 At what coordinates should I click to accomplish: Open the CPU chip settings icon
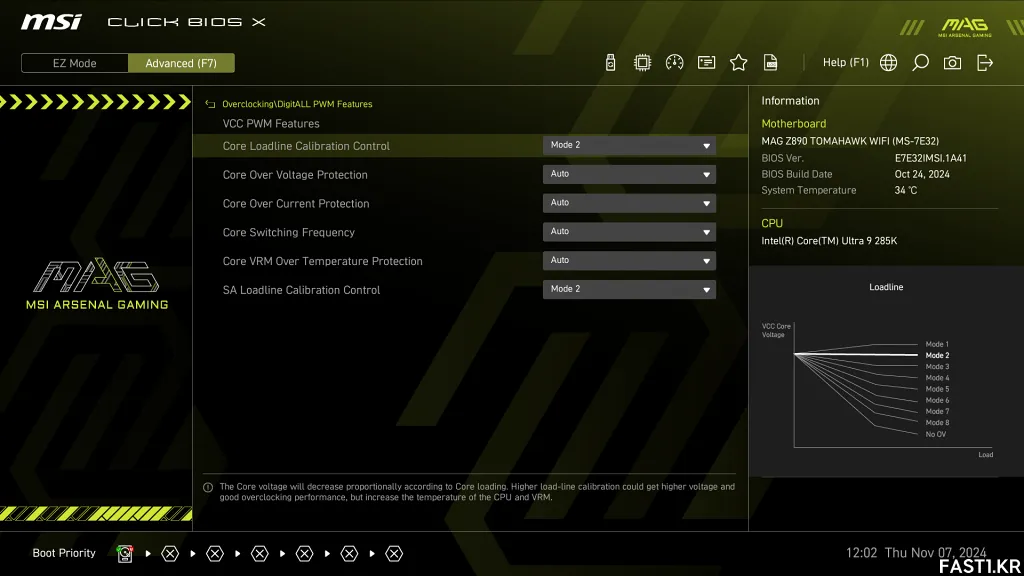pyautogui.click(x=642, y=63)
